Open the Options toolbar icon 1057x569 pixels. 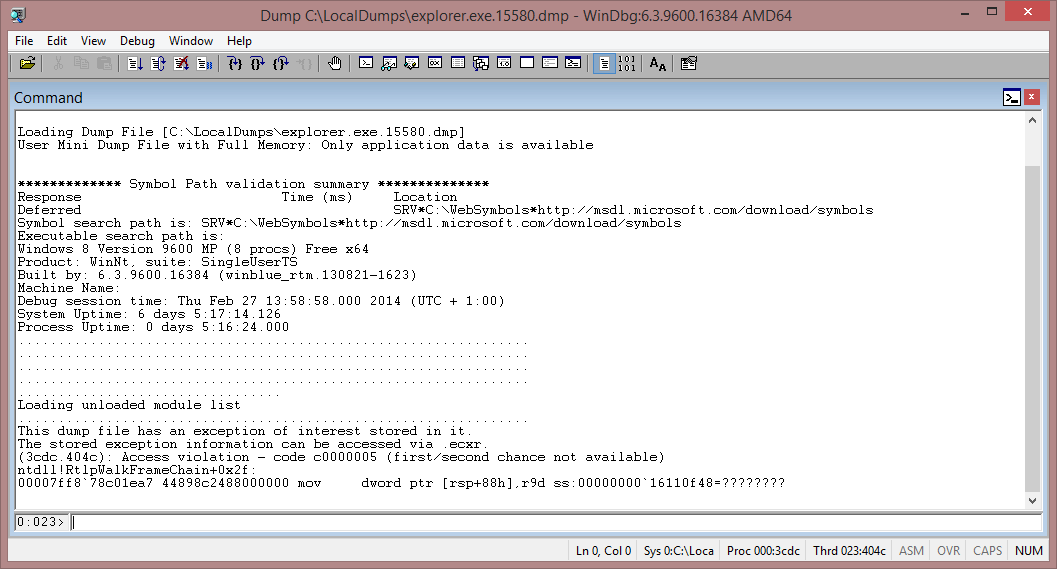688,63
